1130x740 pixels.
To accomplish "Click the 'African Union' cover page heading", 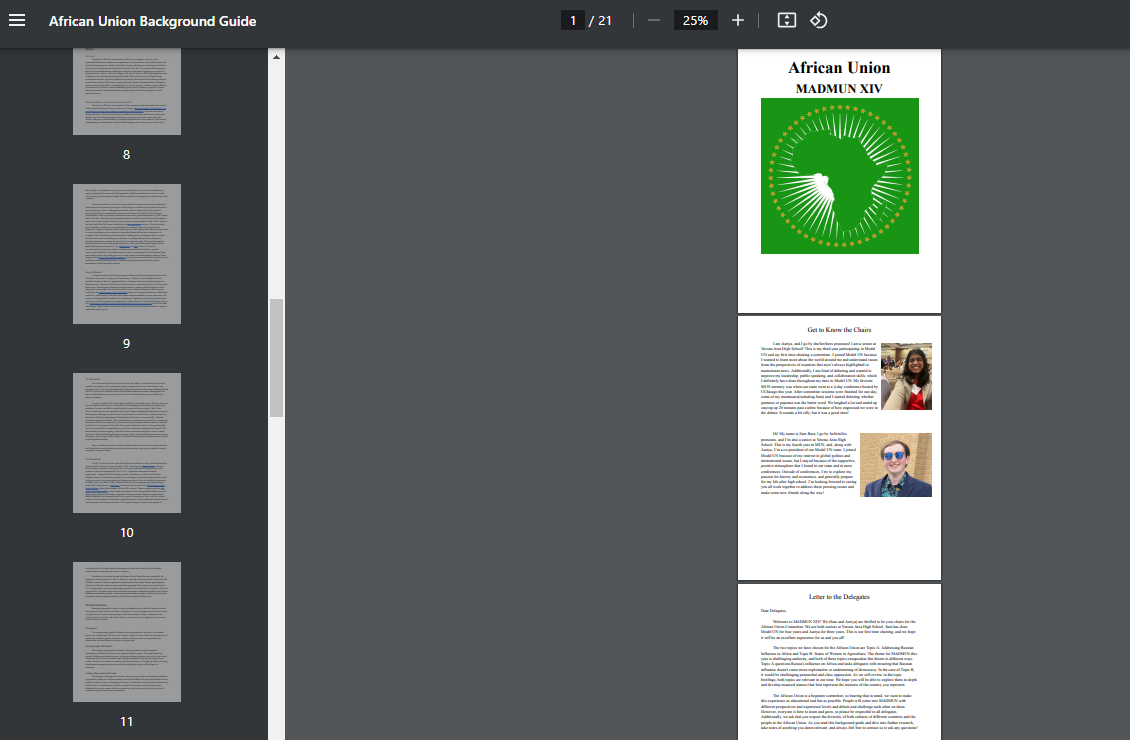I will 839,68.
